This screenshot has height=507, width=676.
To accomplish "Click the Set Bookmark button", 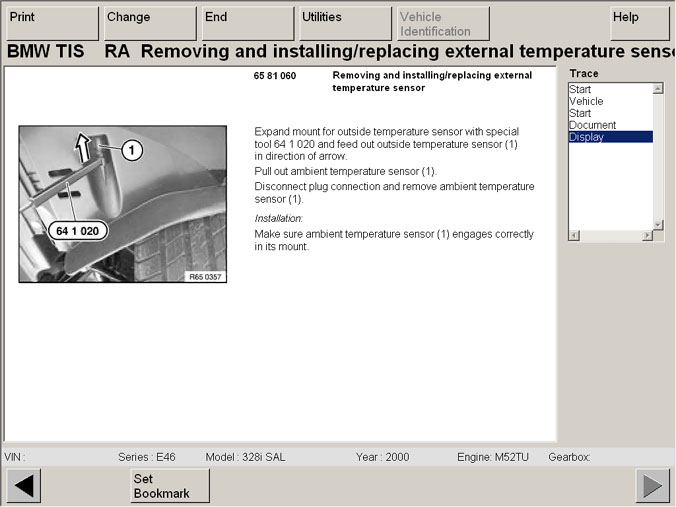I will tap(170, 485).
